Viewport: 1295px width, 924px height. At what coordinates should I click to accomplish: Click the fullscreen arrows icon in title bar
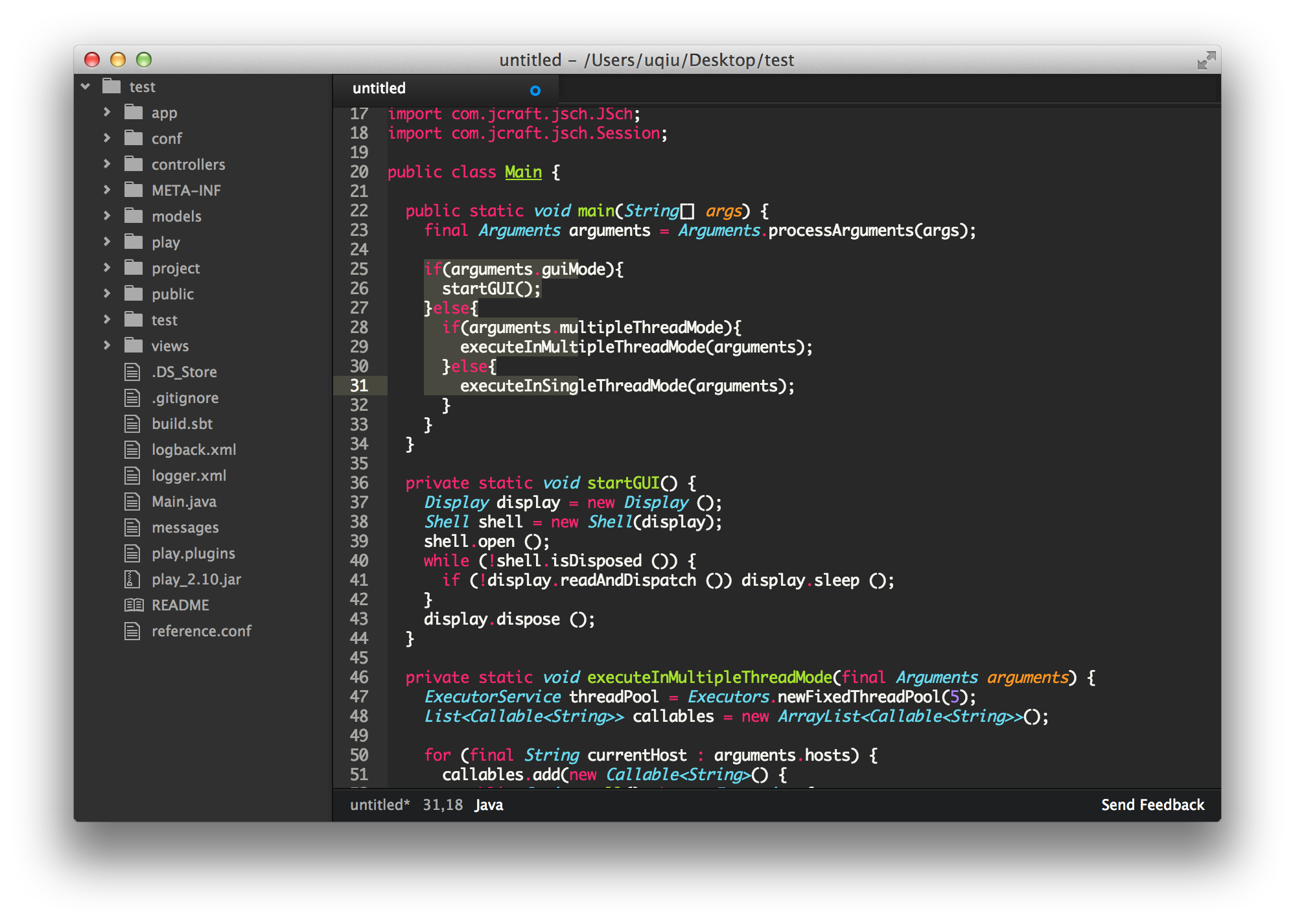coord(1206,60)
